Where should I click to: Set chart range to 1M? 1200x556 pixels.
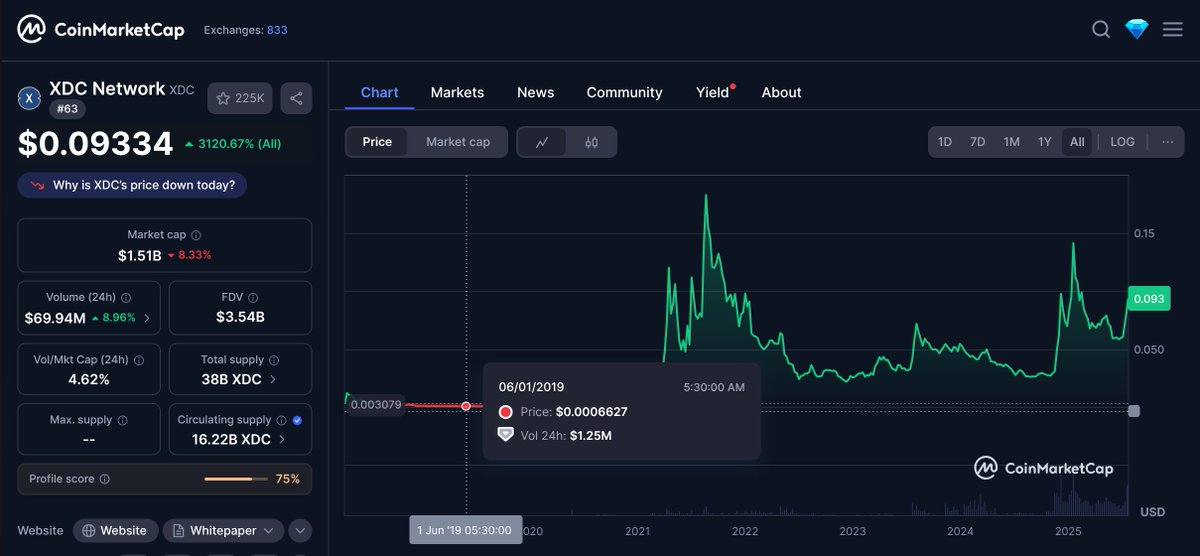[1011, 142]
